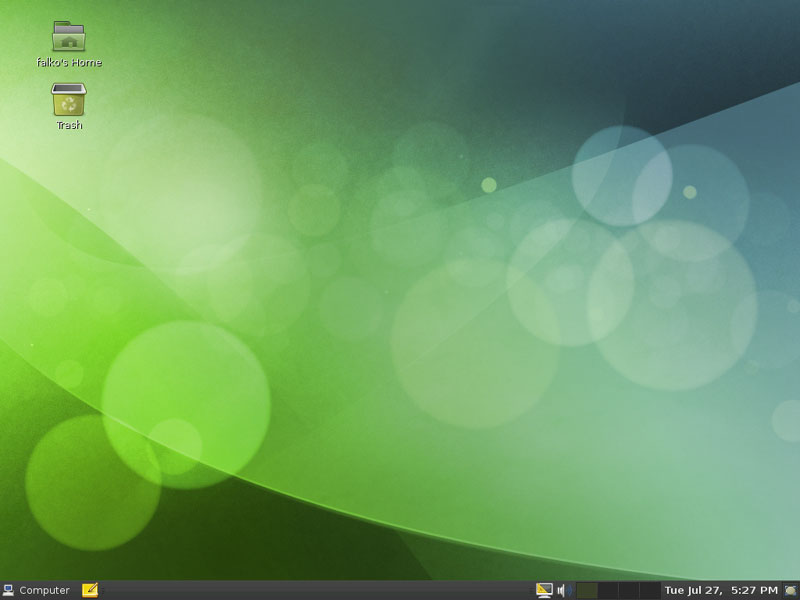
Task: Switch to the third workspace
Action: click(x=629, y=590)
